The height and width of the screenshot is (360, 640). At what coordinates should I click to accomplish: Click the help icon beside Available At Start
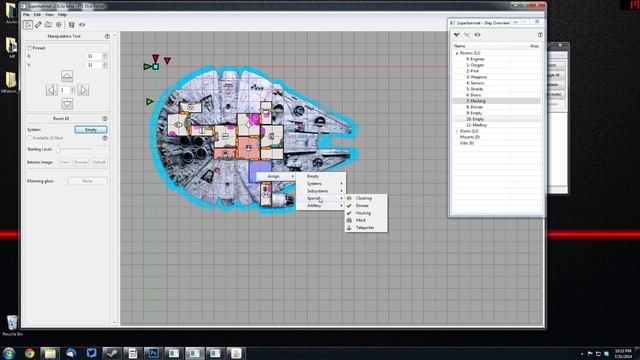(105, 138)
